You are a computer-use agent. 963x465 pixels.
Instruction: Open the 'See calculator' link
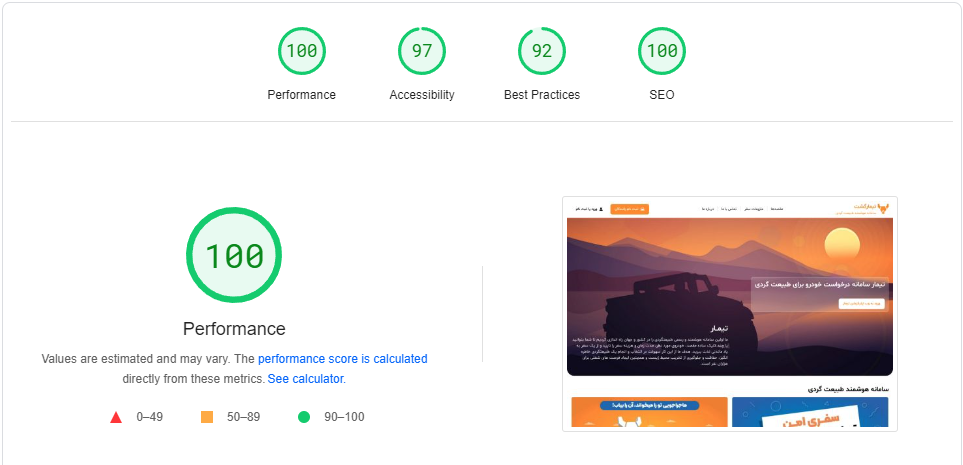coord(304,379)
